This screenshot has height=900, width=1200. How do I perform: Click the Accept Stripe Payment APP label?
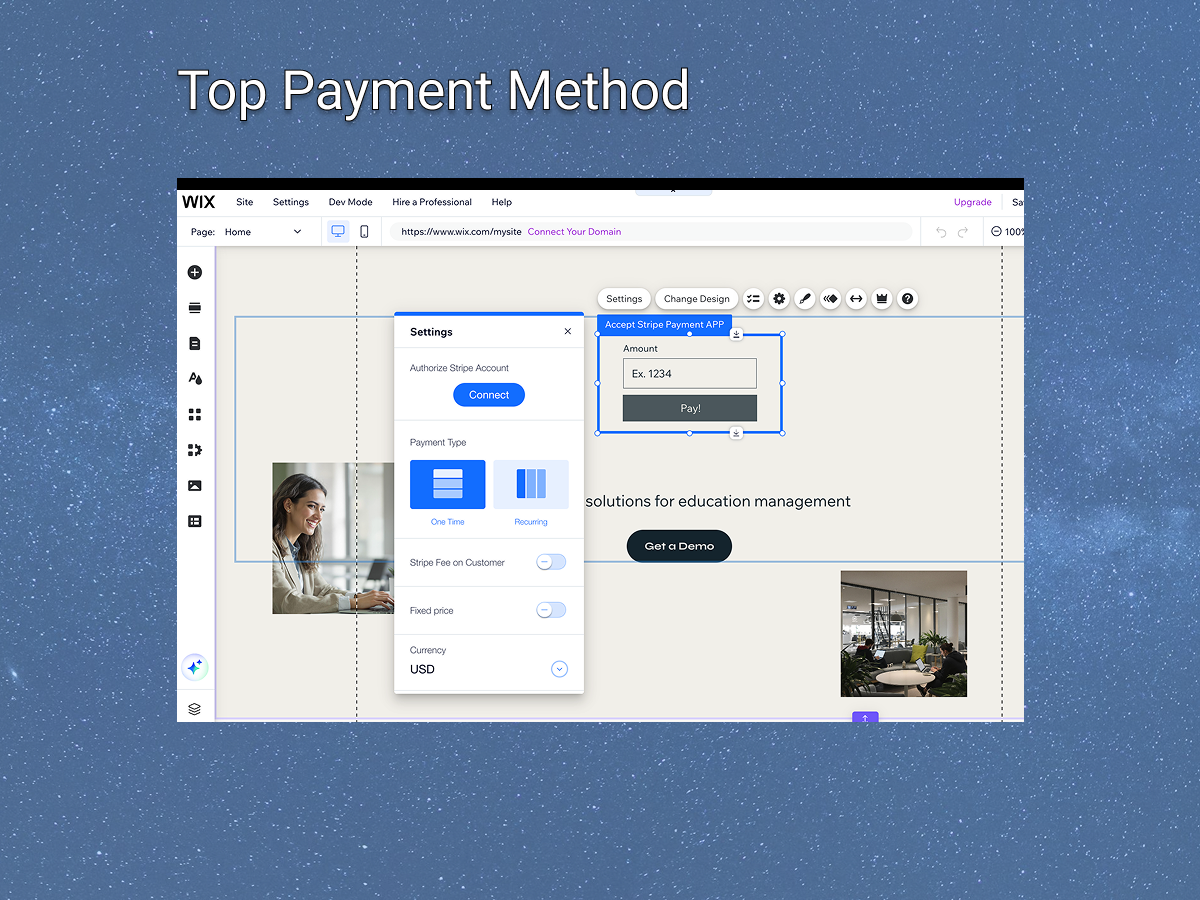664,325
